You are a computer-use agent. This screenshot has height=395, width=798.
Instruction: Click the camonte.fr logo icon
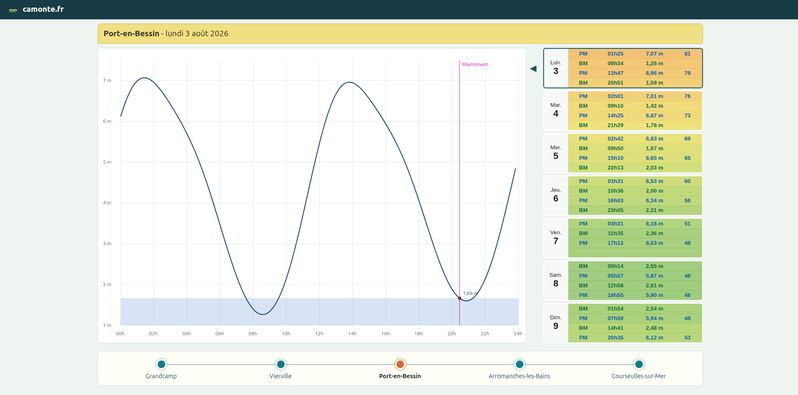pyautogui.click(x=13, y=10)
